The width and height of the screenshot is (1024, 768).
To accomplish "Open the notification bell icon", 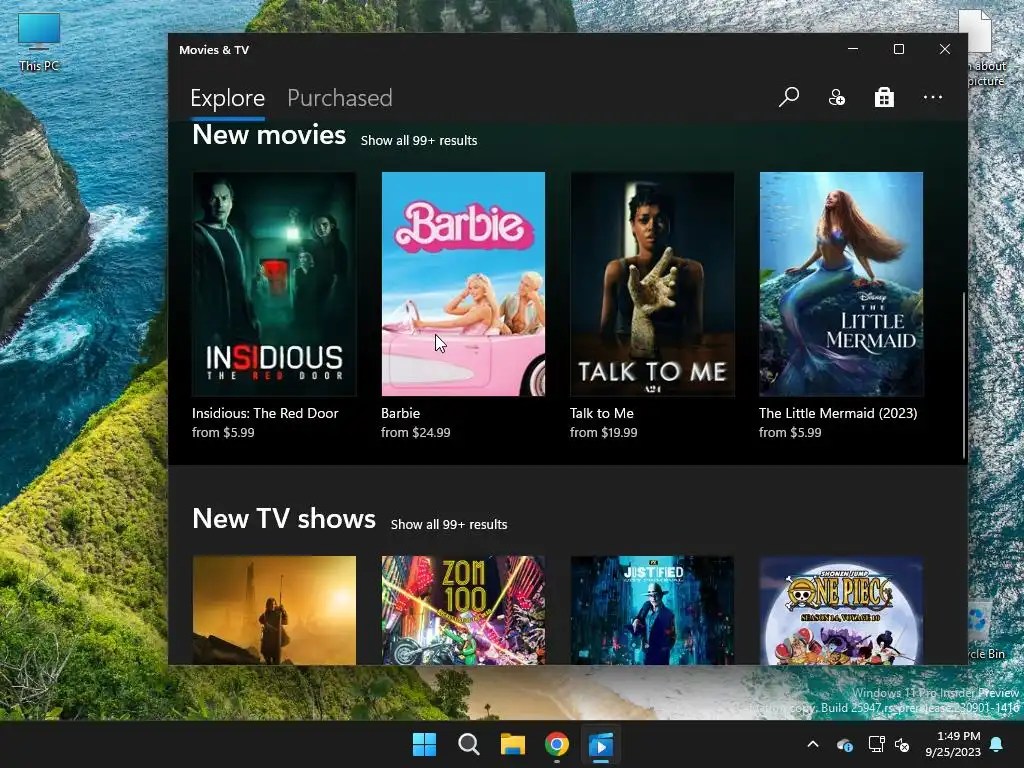I will pos(997,744).
